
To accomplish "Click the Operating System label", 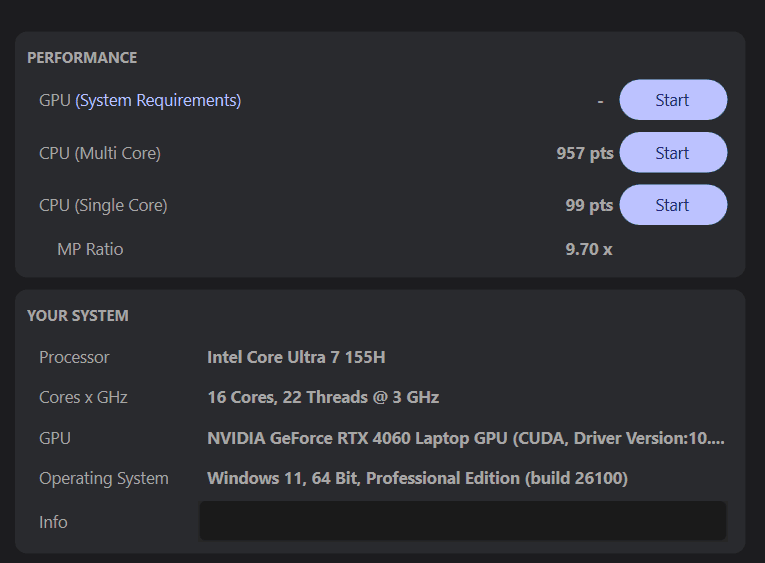I will [104, 479].
